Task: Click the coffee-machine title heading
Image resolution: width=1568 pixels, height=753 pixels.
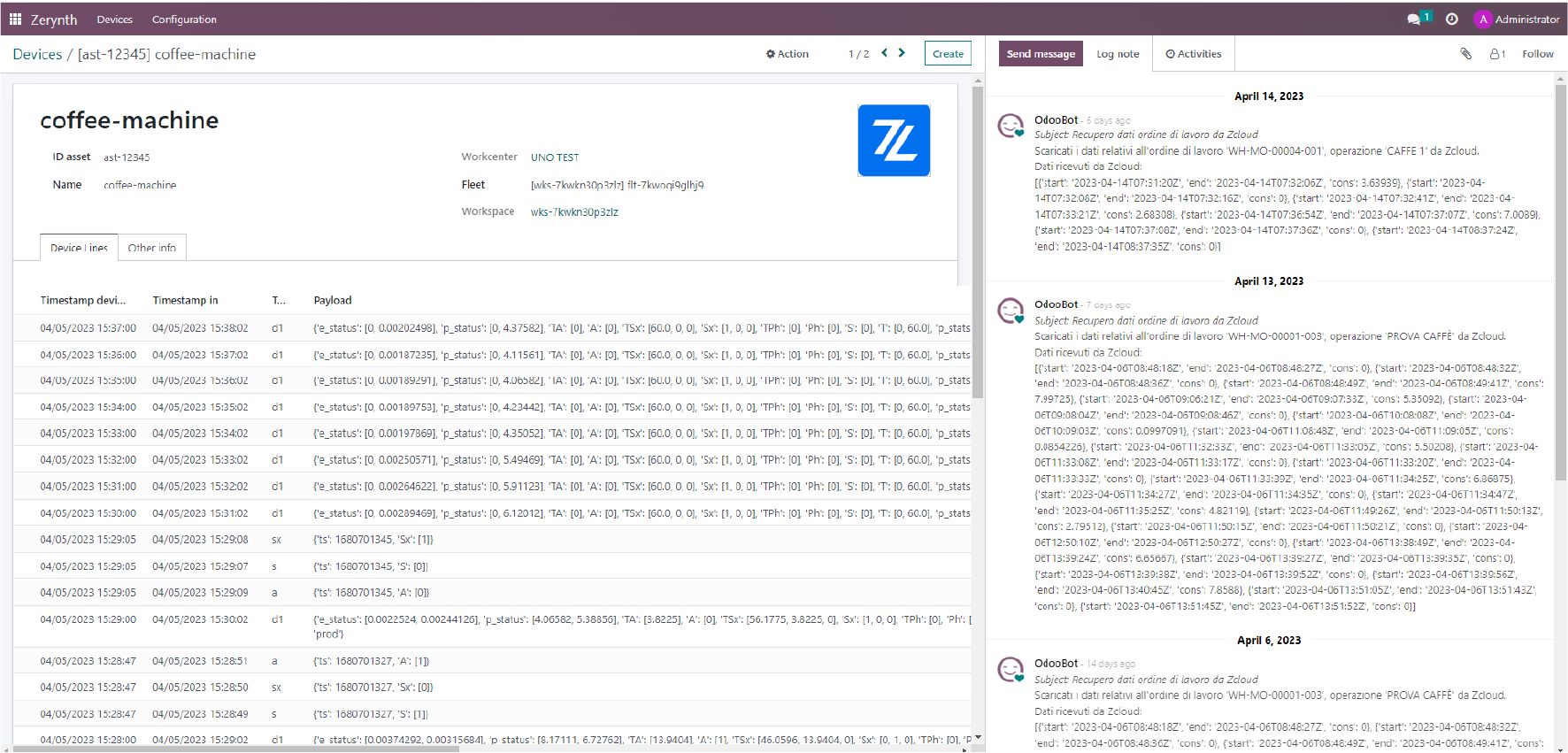Action: (x=129, y=120)
